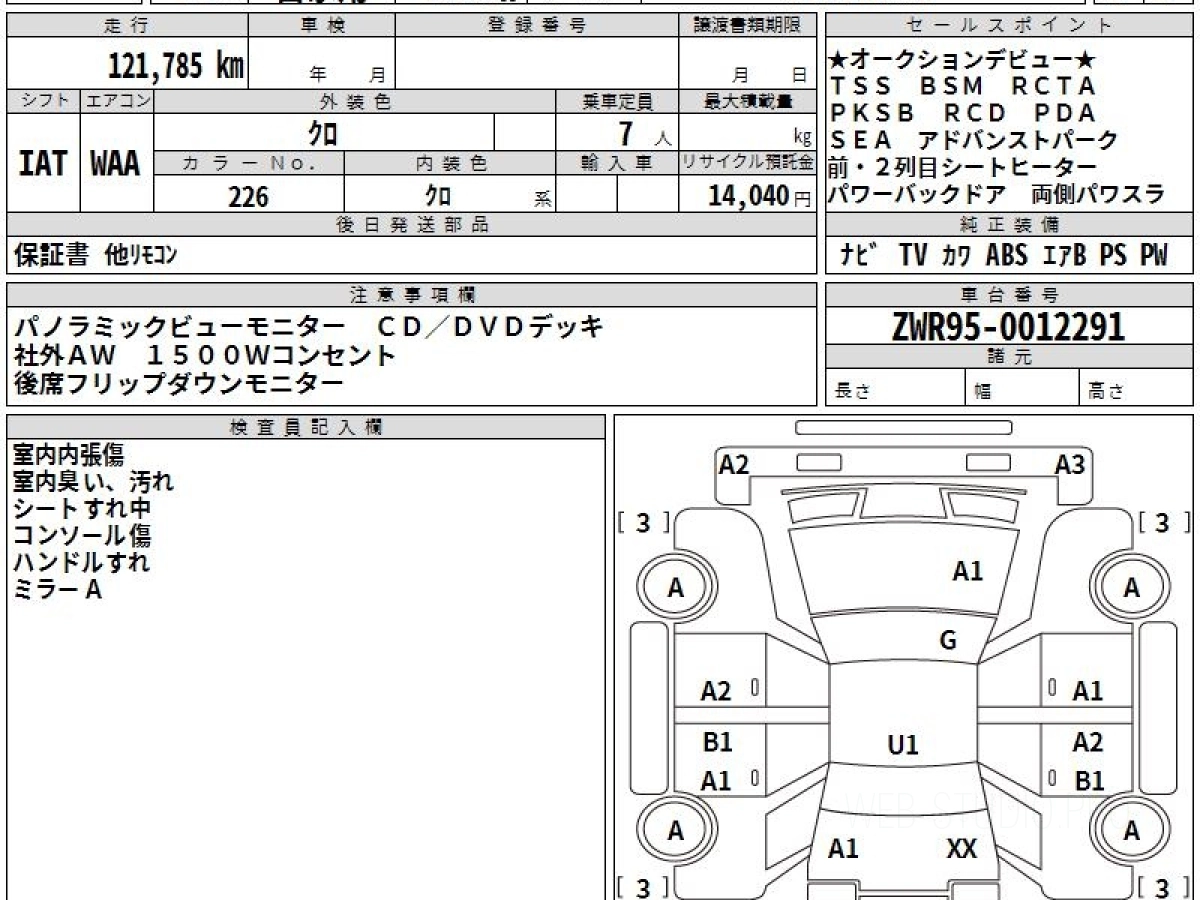Screen dimensions: 1200x900
Task: Click the ミラーA inspector note
Action: click(57, 590)
